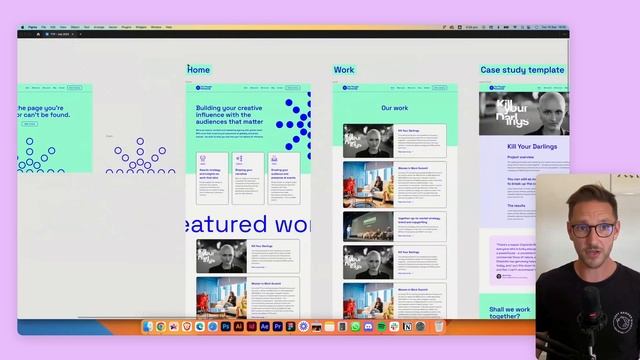Select Kill Your Darlings thumbnail in Home featured work

(x=222, y=256)
